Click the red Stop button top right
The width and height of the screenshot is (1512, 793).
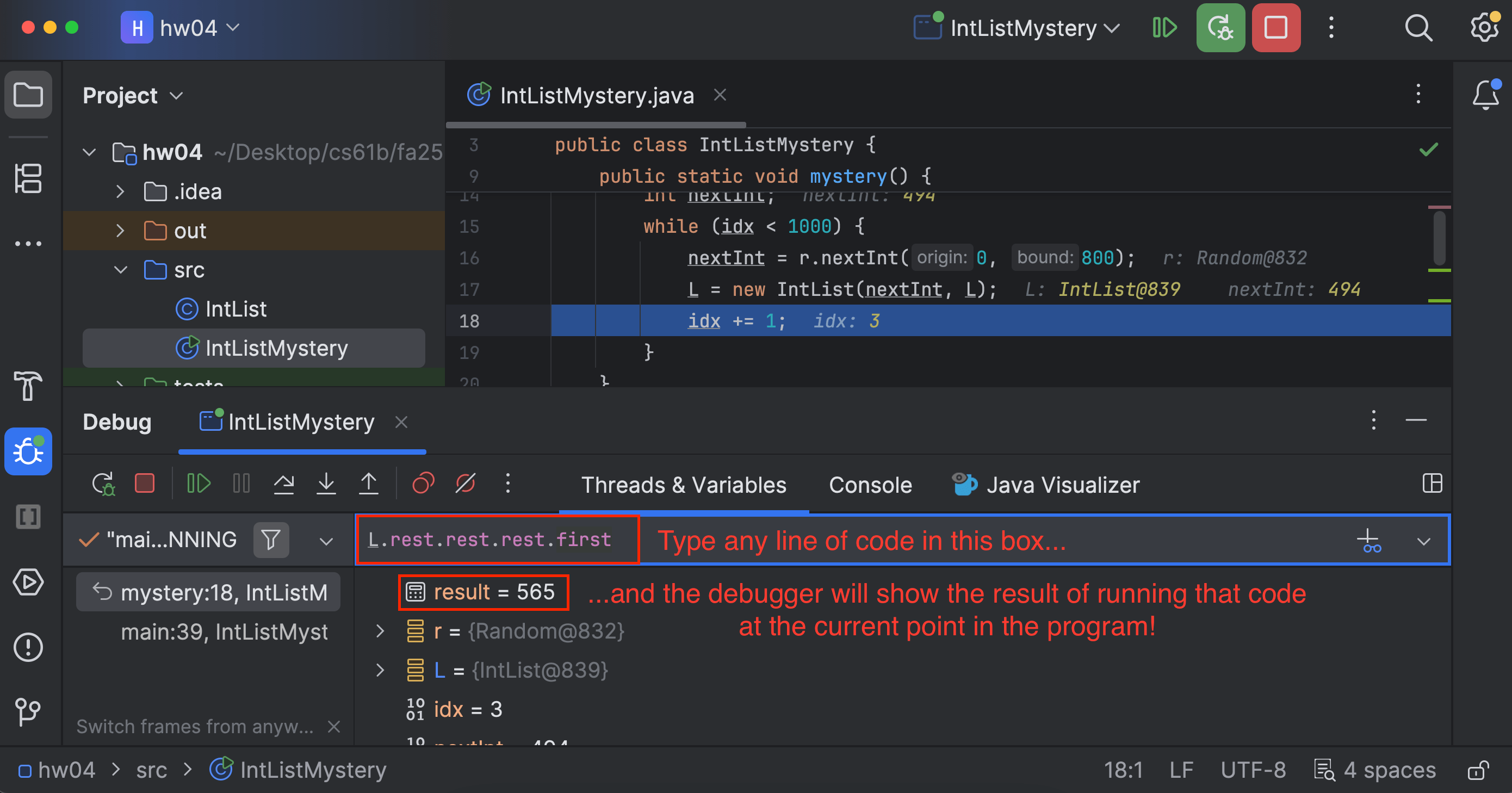1275,28
